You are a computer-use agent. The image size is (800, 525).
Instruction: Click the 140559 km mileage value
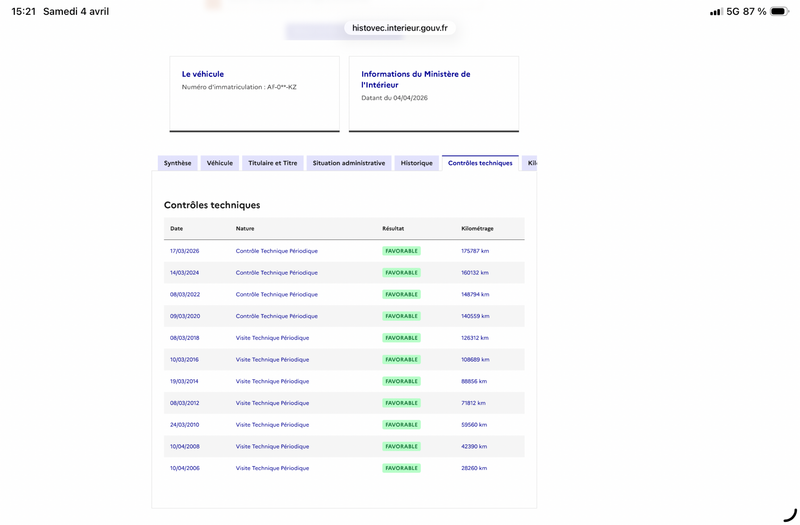coord(475,316)
